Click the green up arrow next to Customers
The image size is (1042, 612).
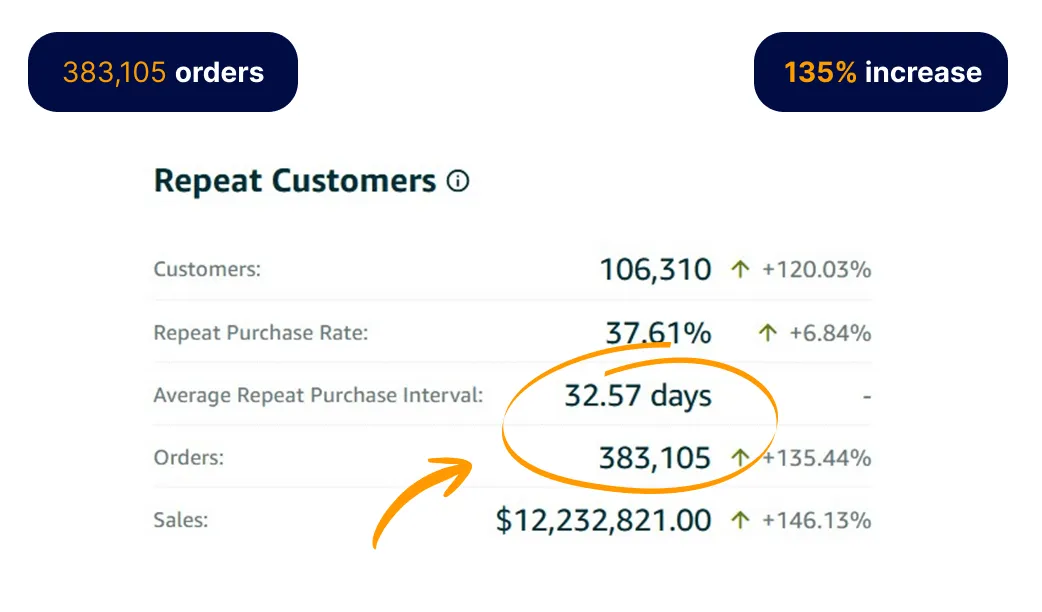740,269
